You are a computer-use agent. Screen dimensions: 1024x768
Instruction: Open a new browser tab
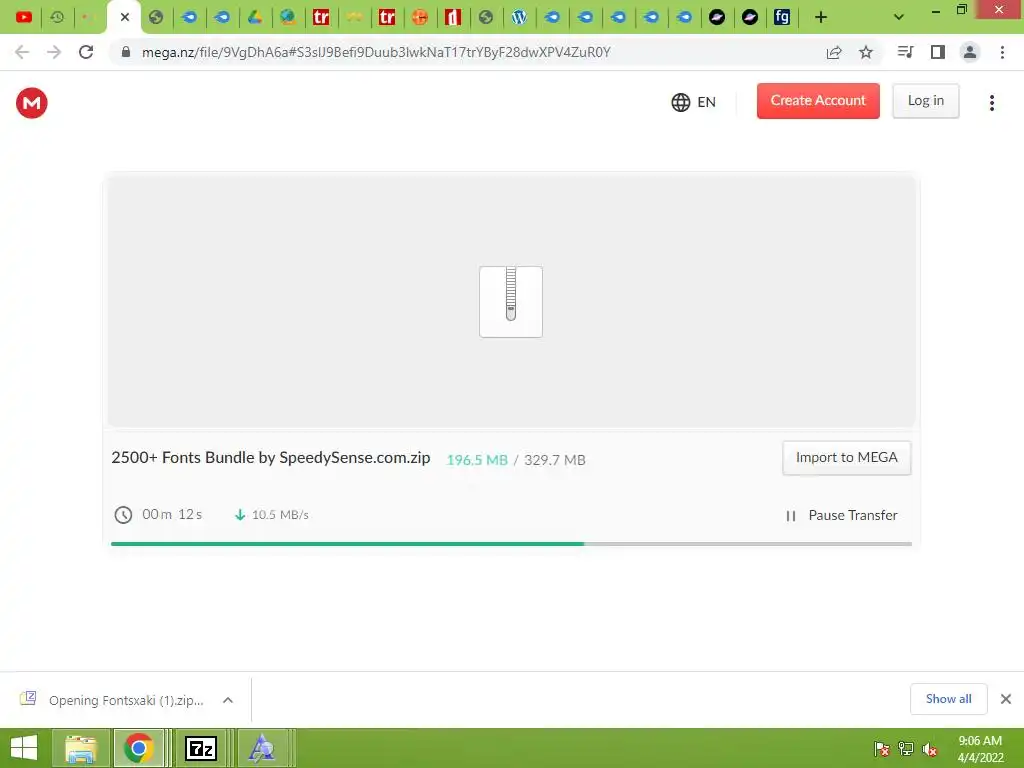[821, 17]
